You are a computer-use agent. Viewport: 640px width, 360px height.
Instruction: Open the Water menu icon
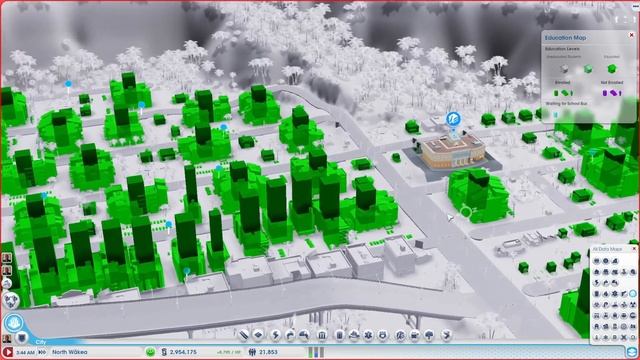tap(290, 335)
